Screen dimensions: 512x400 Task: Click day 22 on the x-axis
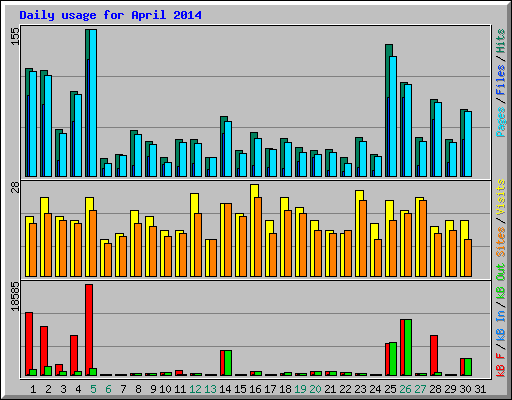345,389
